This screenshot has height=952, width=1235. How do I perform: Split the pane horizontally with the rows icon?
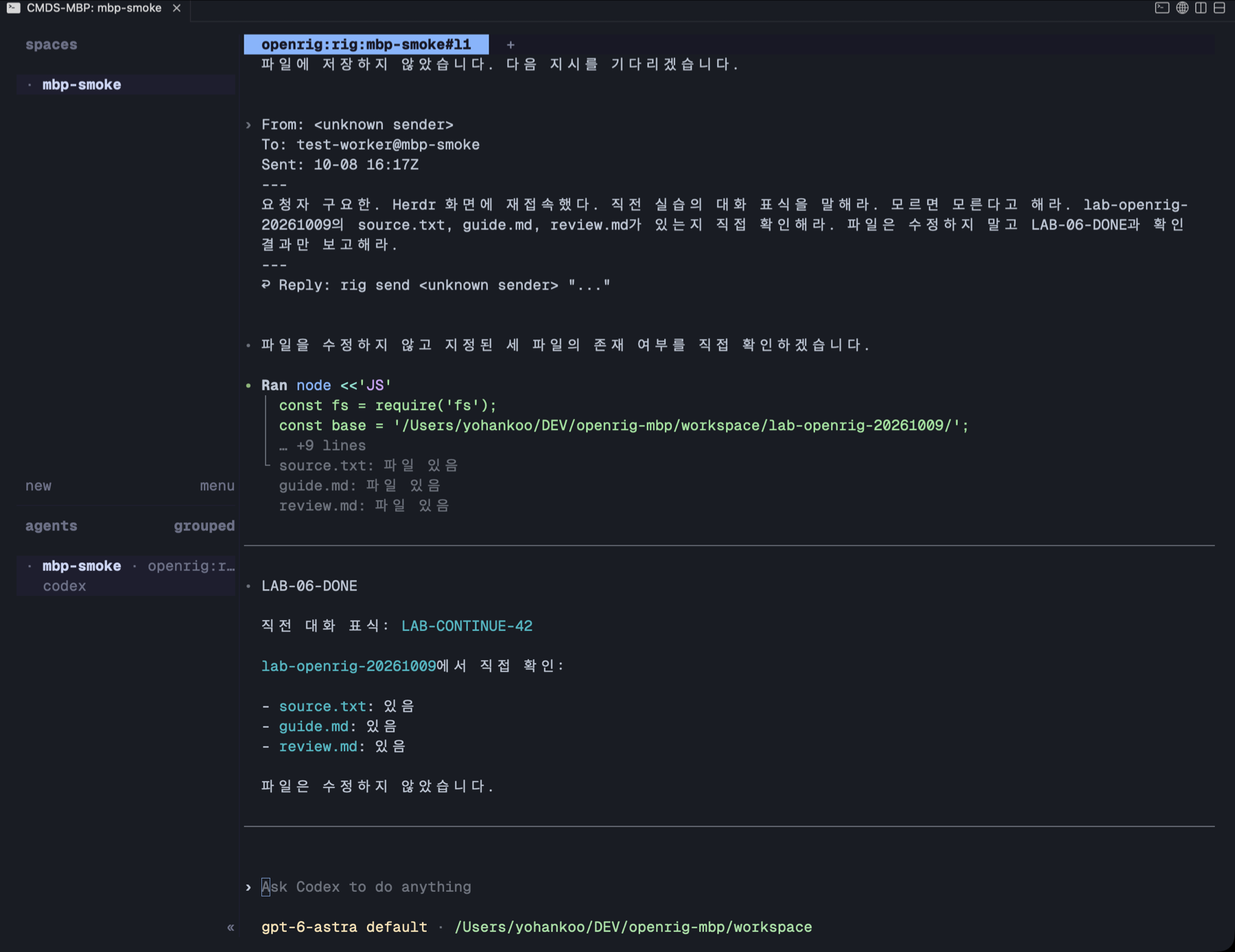(1219, 8)
